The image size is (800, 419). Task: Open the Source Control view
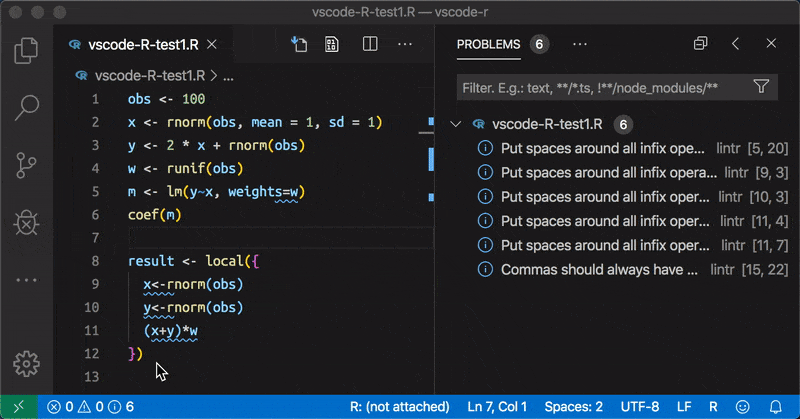click(x=27, y=165)
